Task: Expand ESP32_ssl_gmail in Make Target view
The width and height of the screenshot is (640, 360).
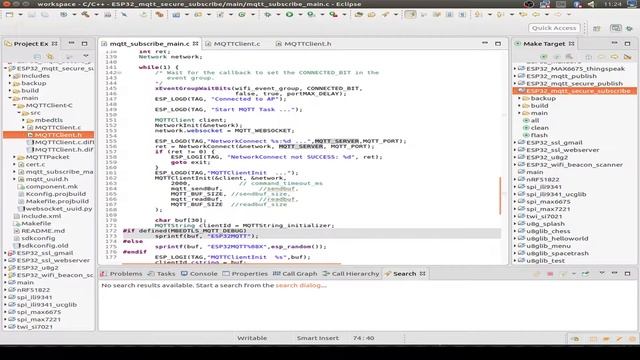Action: pyautogui.click(x=515, y=142)
